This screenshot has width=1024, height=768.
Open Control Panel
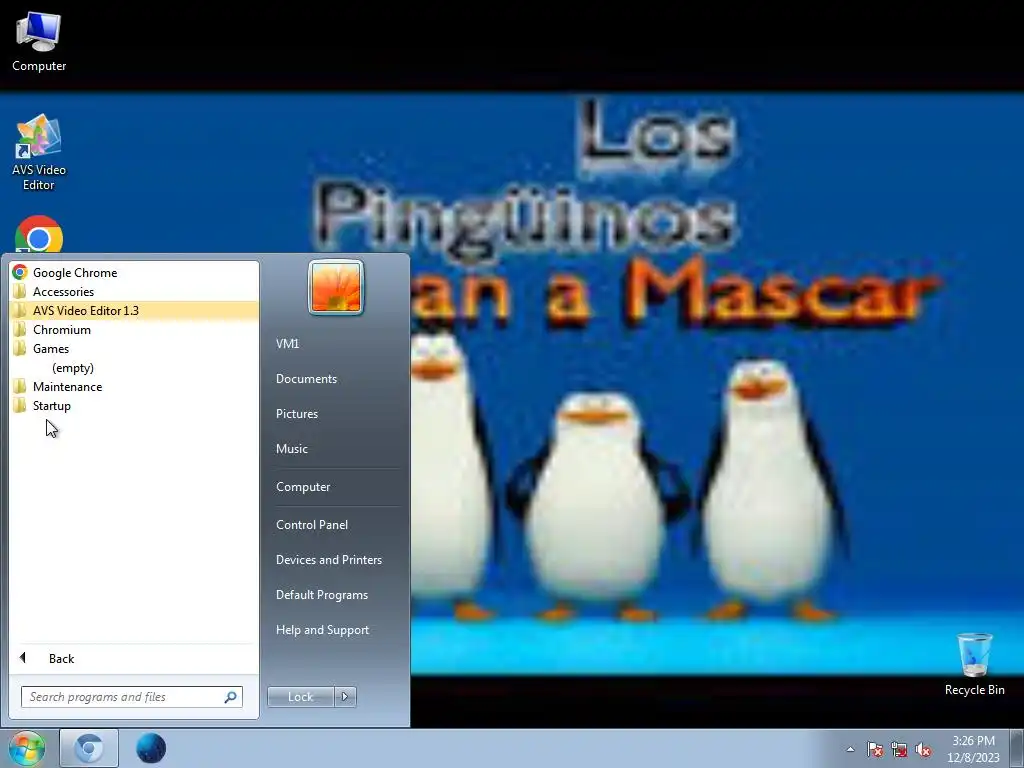coord(312,524)
